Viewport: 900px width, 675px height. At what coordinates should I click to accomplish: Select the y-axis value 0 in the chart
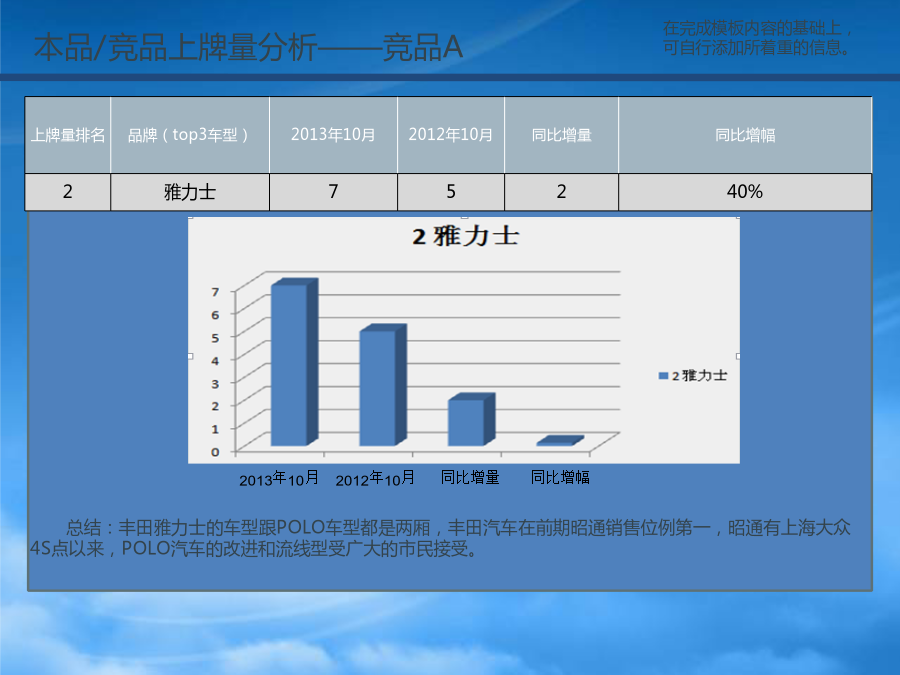[215, 452]
